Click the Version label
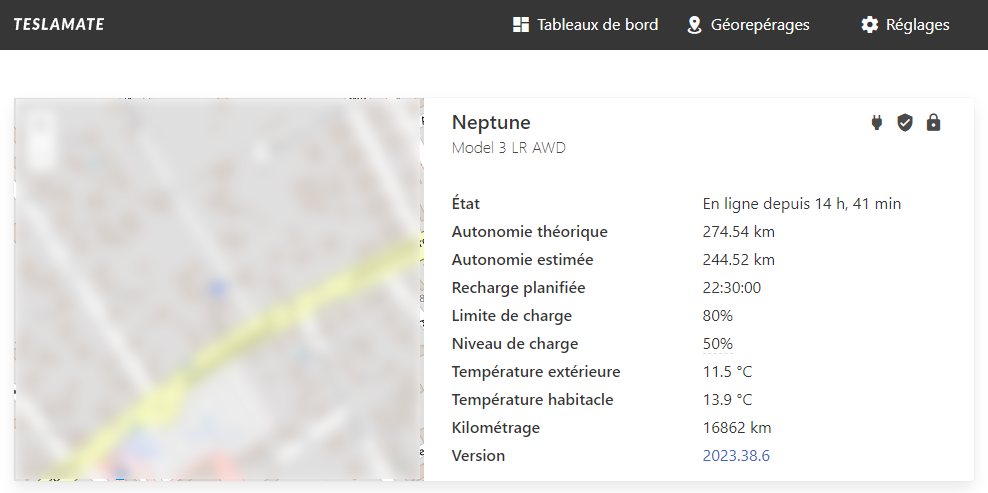This screenshot has height=493, width=988. click(x=478, y=456)
